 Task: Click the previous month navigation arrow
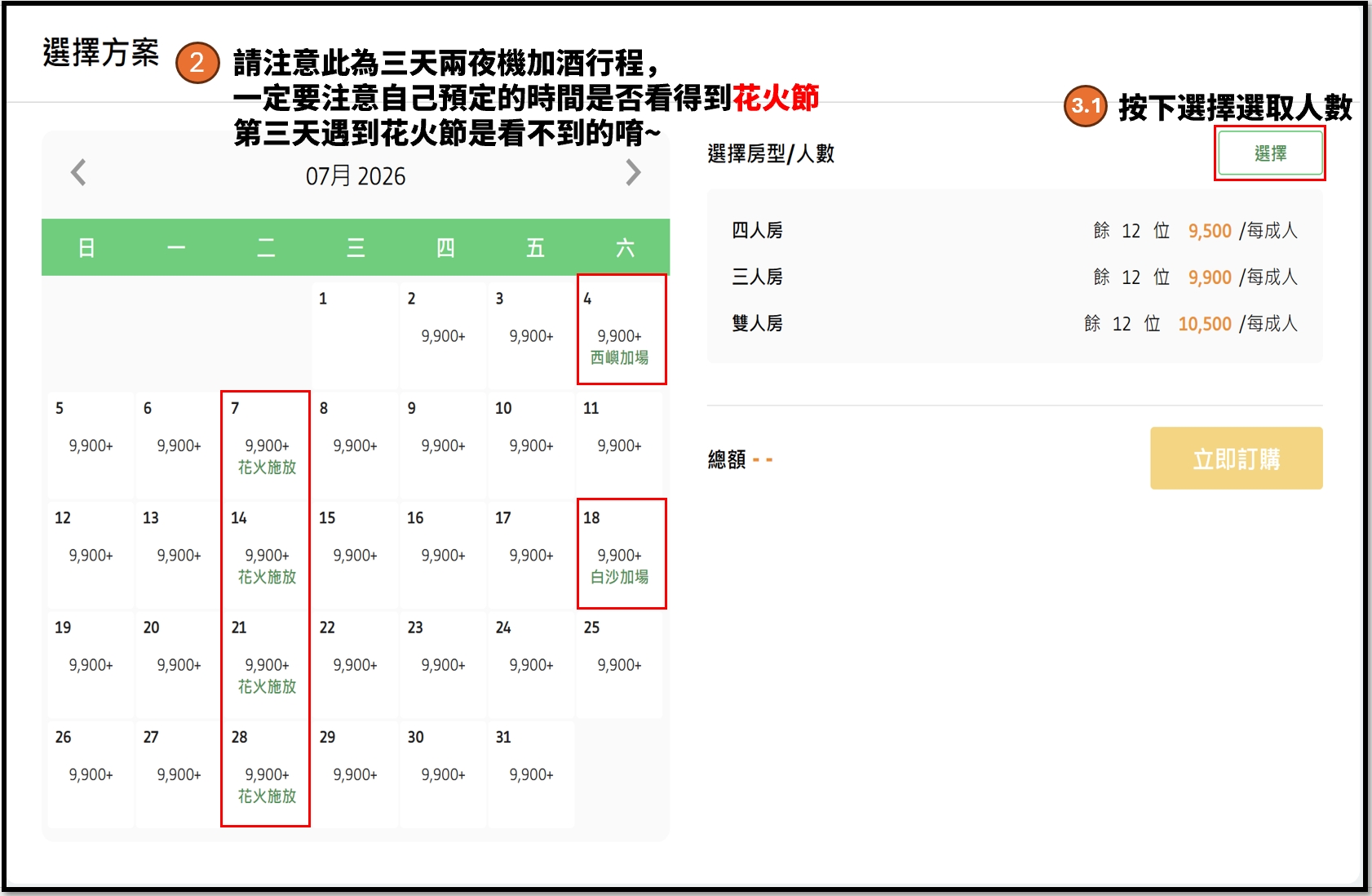click(78, 174)
